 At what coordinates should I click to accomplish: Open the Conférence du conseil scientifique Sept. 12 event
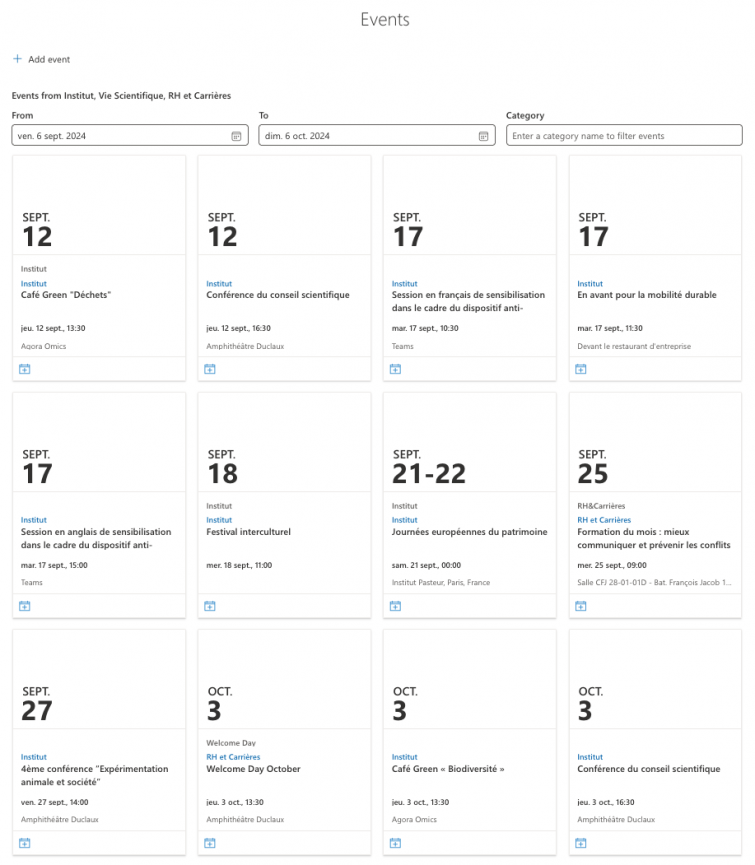point(278,295)
